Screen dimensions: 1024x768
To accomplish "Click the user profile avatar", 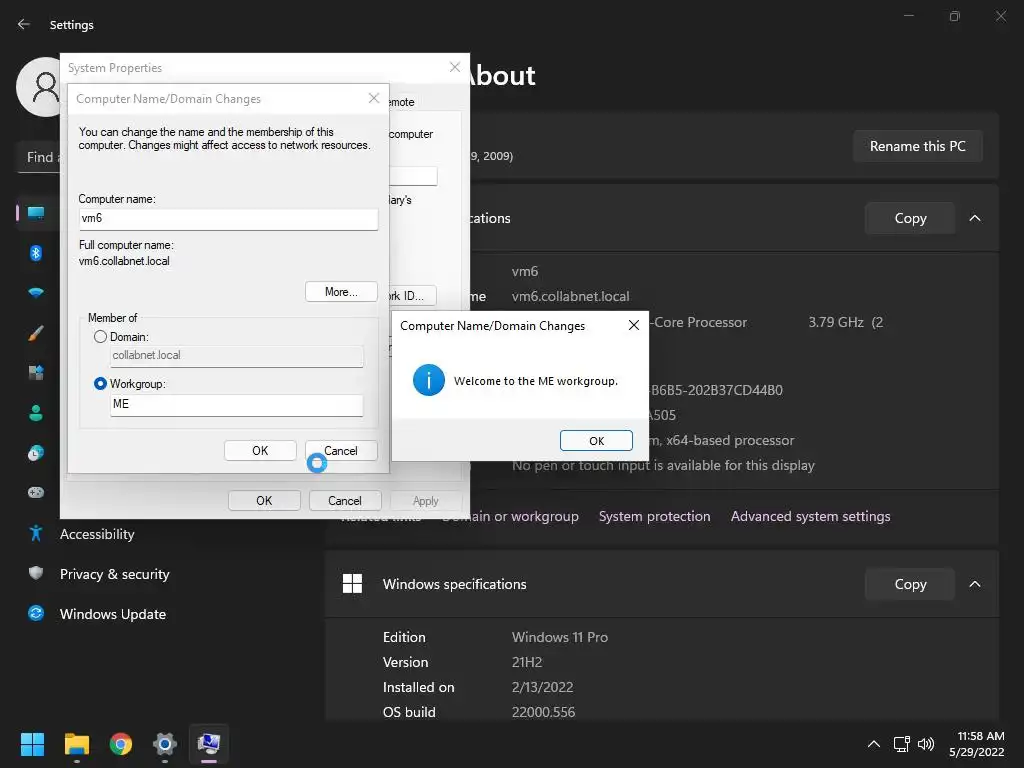I will 38,86.
